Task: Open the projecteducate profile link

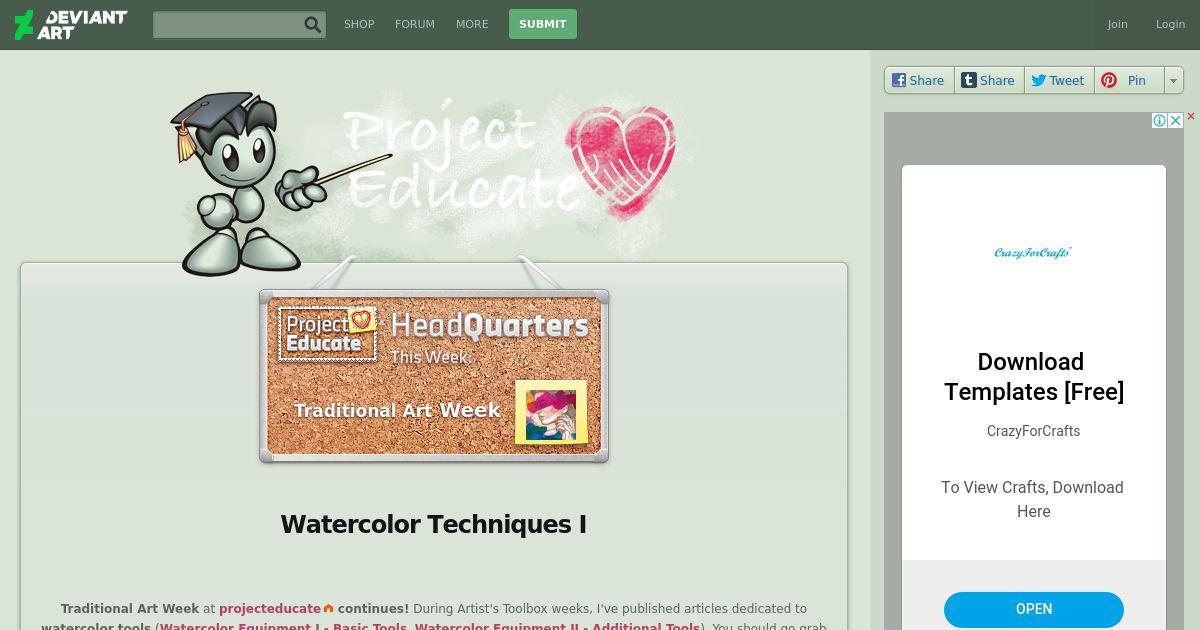Action: [x=270, y=608]
